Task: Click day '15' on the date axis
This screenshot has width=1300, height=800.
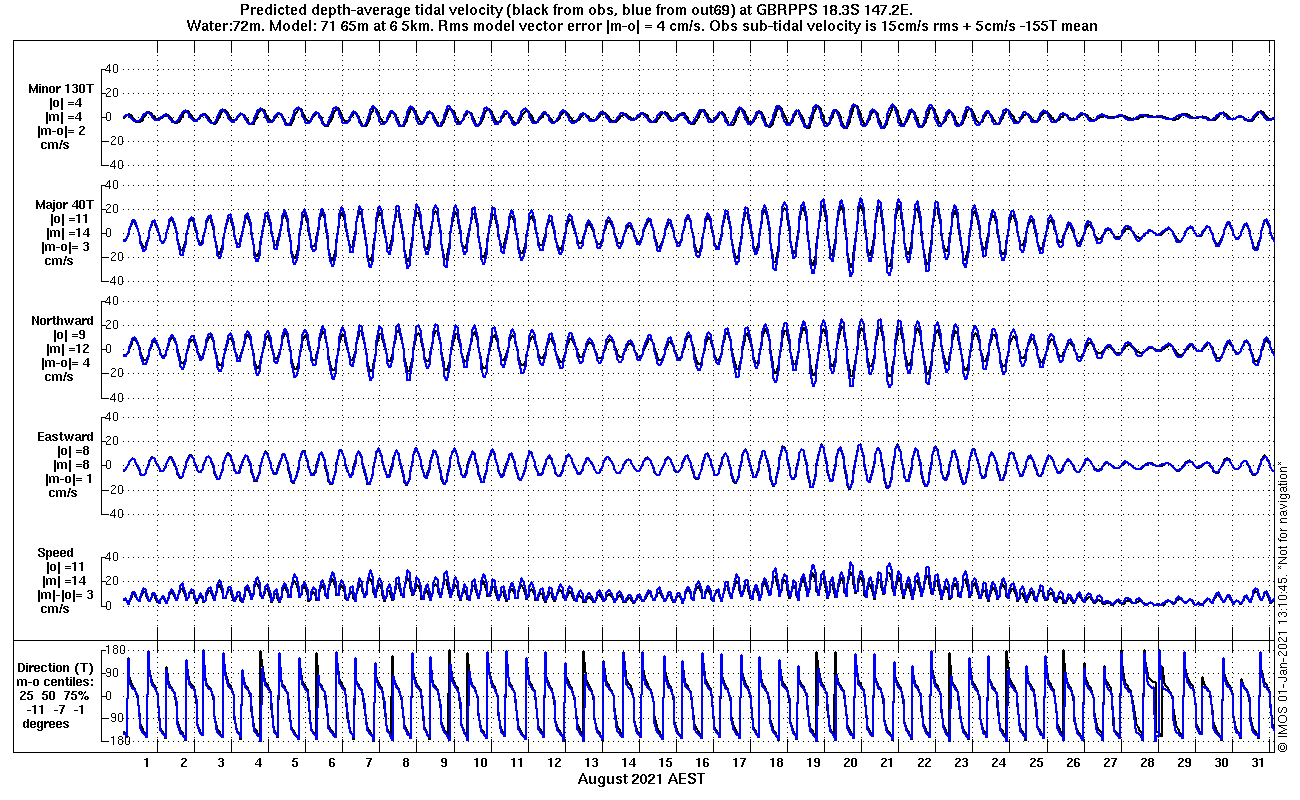Action: [665, 762]
